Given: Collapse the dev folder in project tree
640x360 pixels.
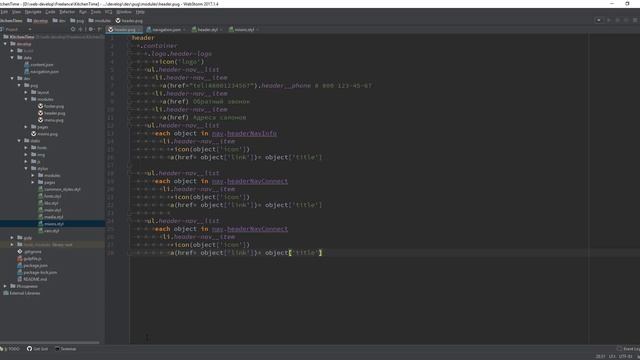Looking at the screenshot, I should [x=12, y=78].
